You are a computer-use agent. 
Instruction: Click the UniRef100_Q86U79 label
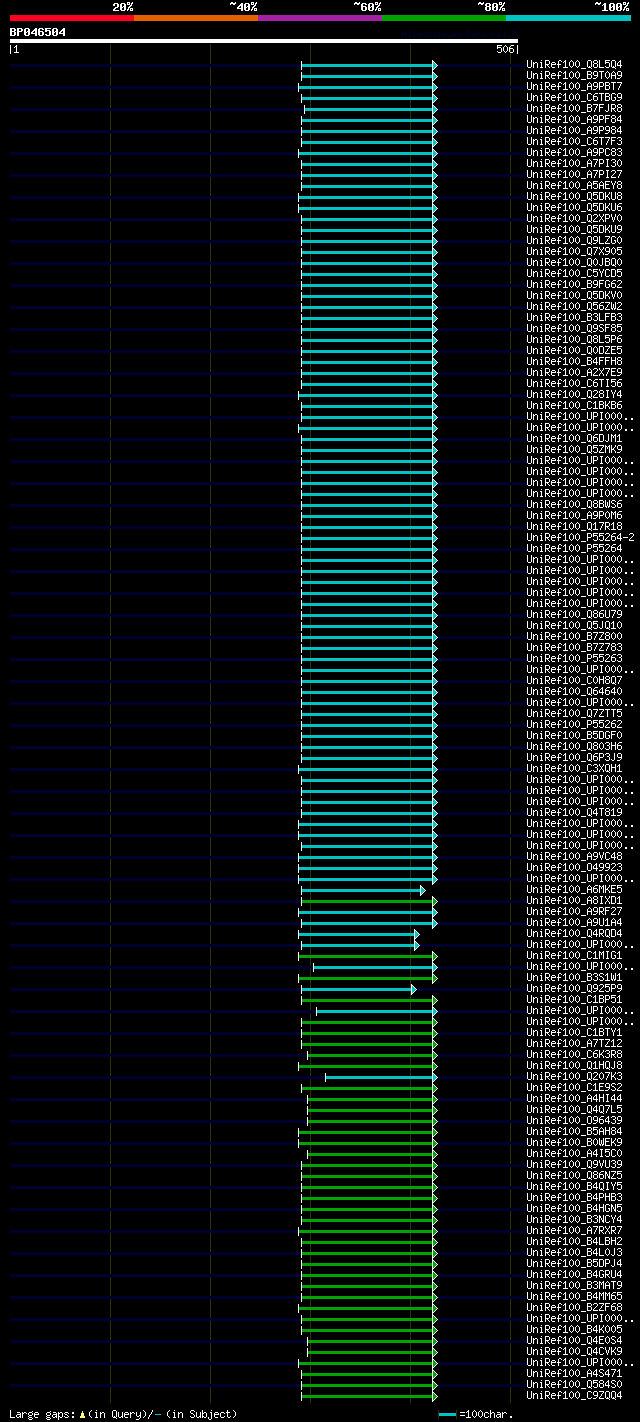point(574,614)
